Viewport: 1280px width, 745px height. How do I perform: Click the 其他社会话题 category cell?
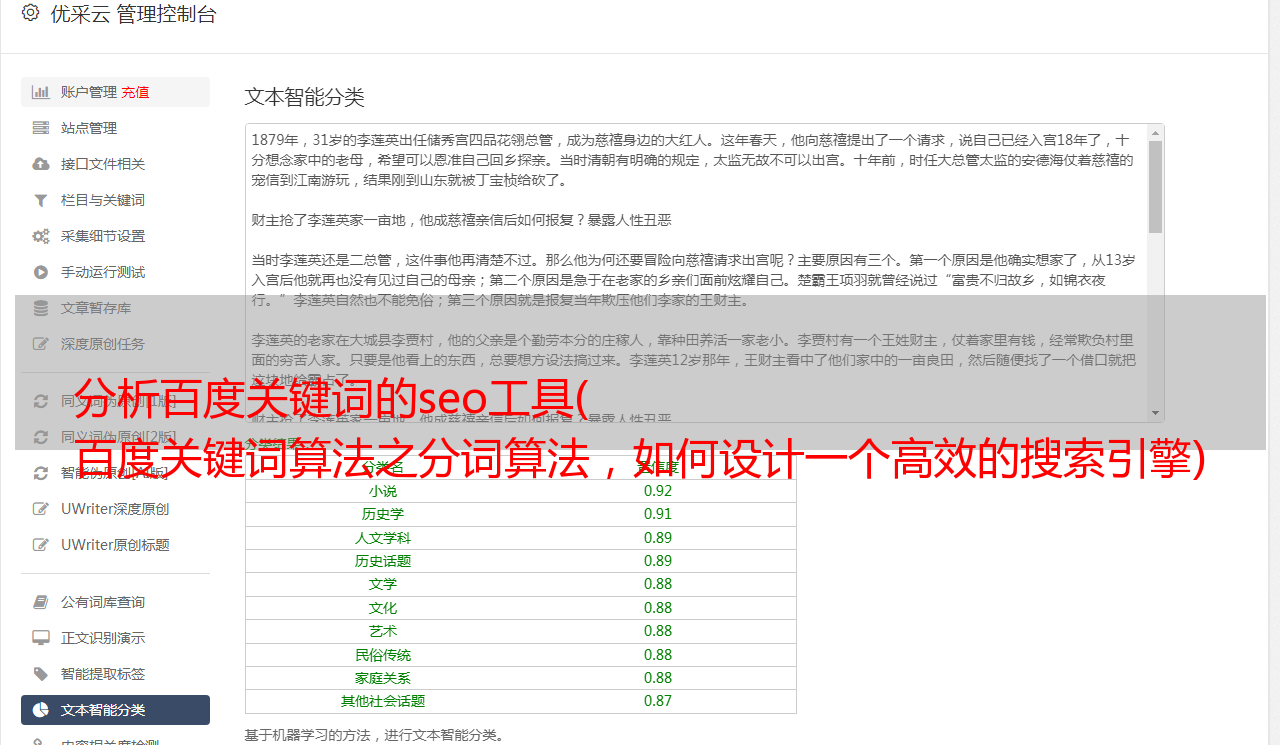(x=383, y=701)
